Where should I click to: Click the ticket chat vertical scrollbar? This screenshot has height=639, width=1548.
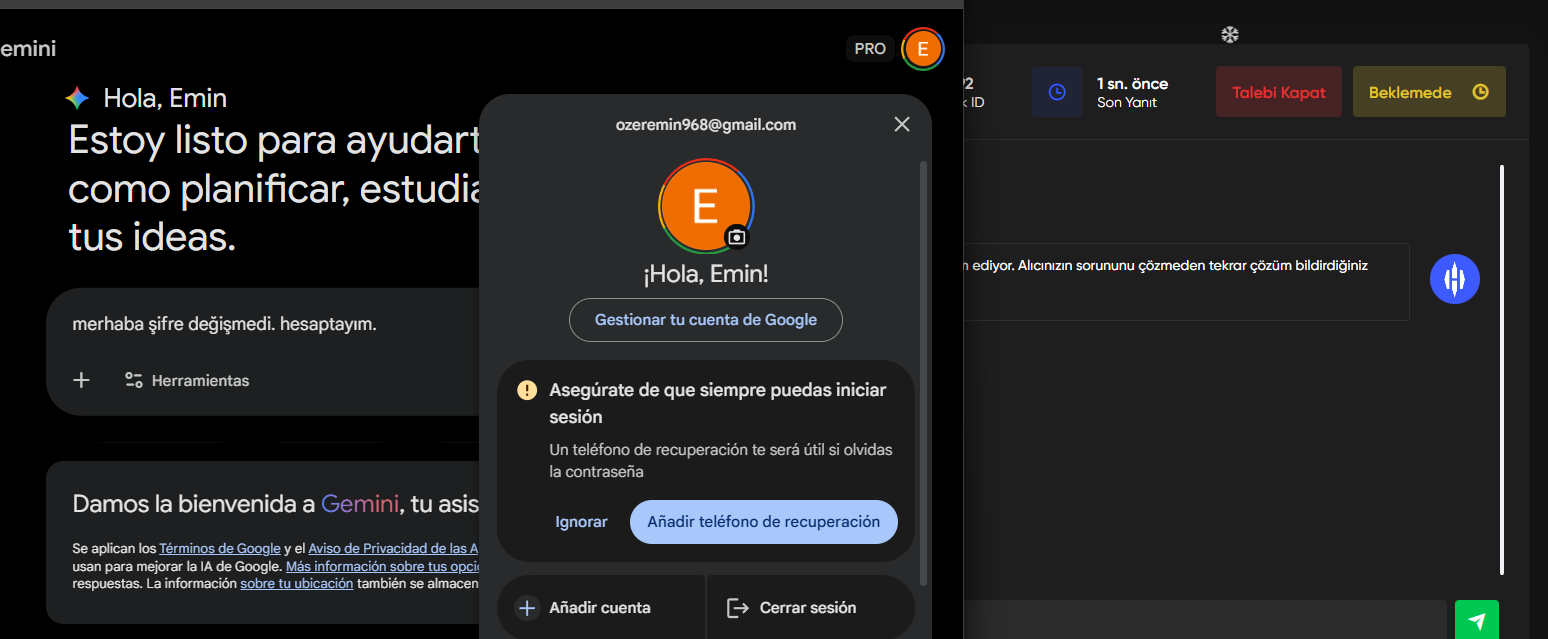pos(1501,370)
